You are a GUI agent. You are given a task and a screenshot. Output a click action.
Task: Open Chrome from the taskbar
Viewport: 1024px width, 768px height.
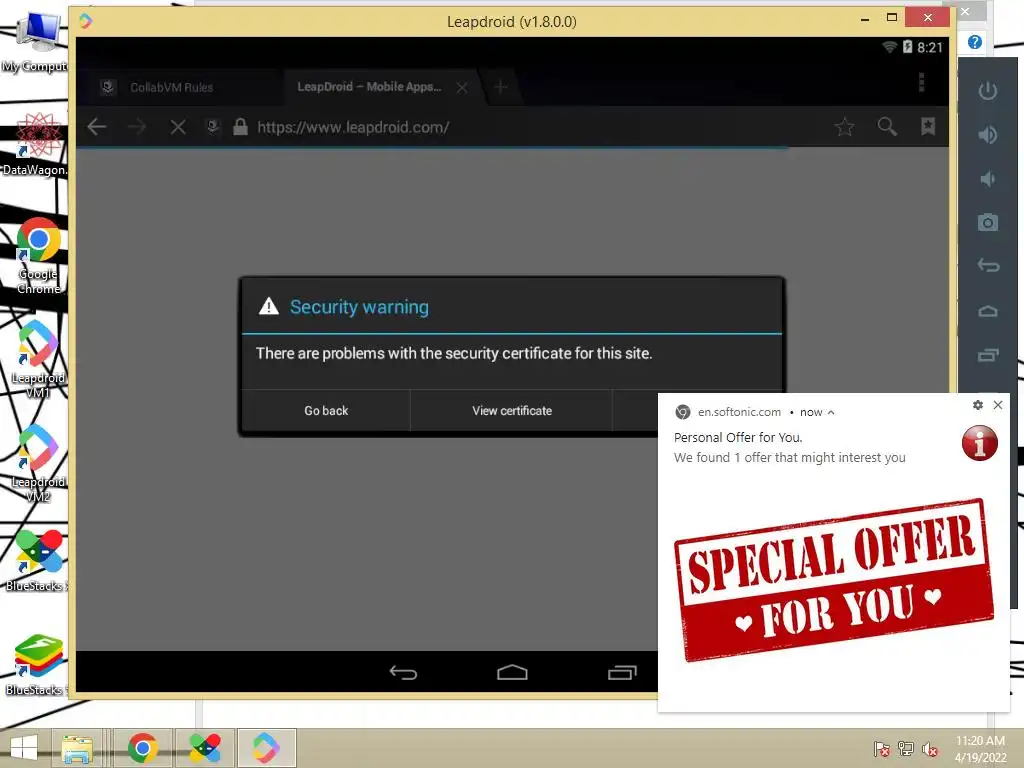pyautogui.click(x=142, y=748)
